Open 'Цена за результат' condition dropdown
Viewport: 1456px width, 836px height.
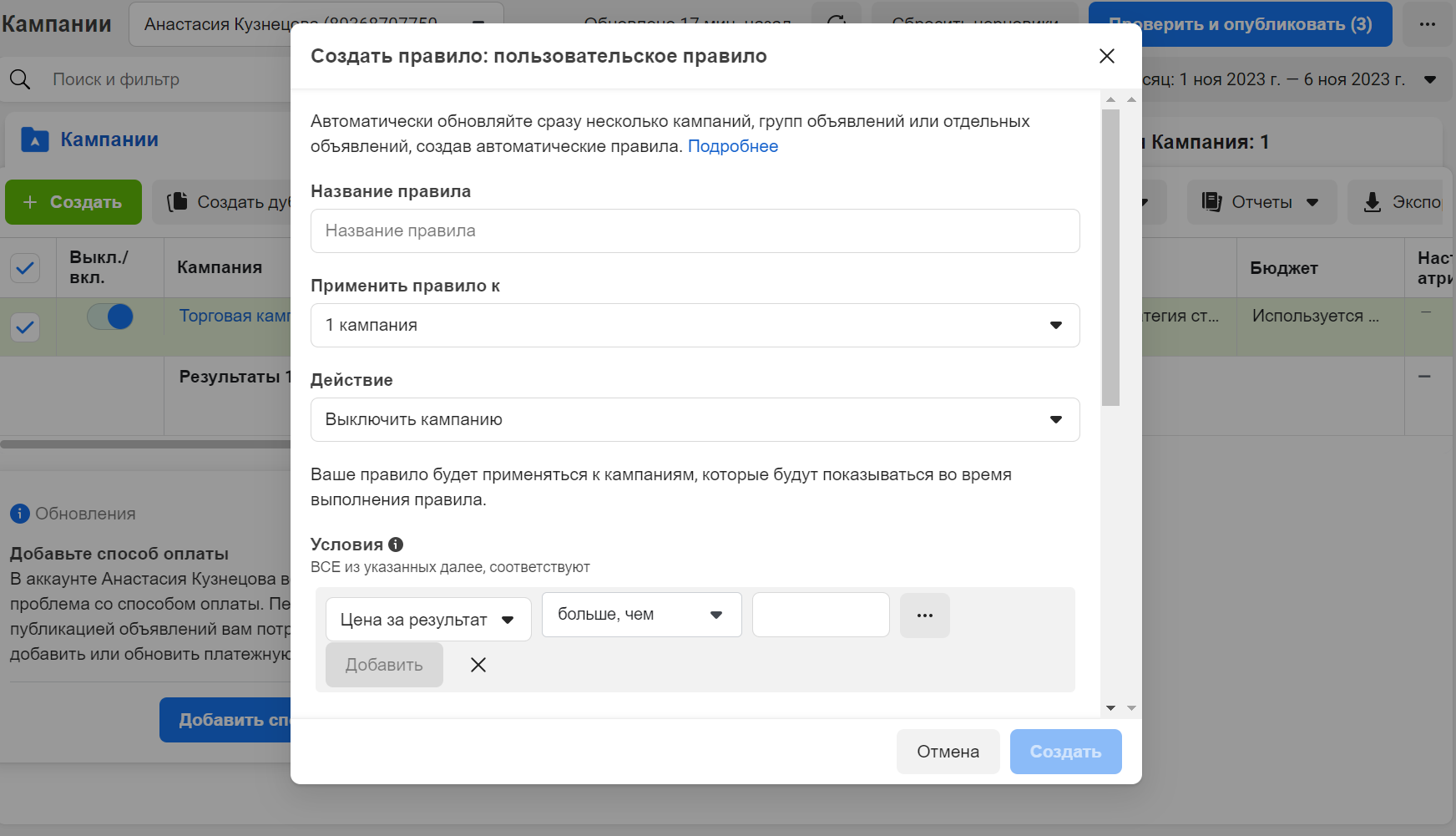tap(428, 620)
